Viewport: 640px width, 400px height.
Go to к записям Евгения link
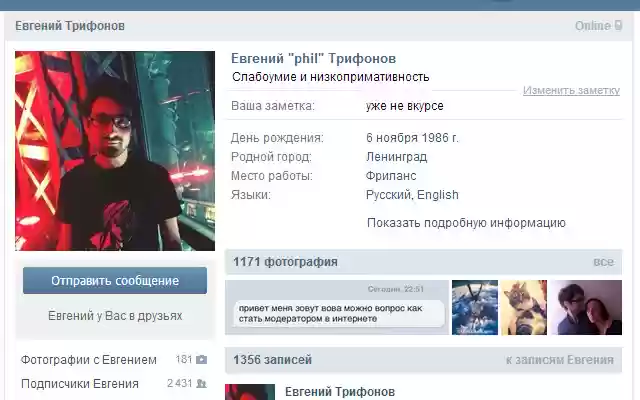pos(560,360)
